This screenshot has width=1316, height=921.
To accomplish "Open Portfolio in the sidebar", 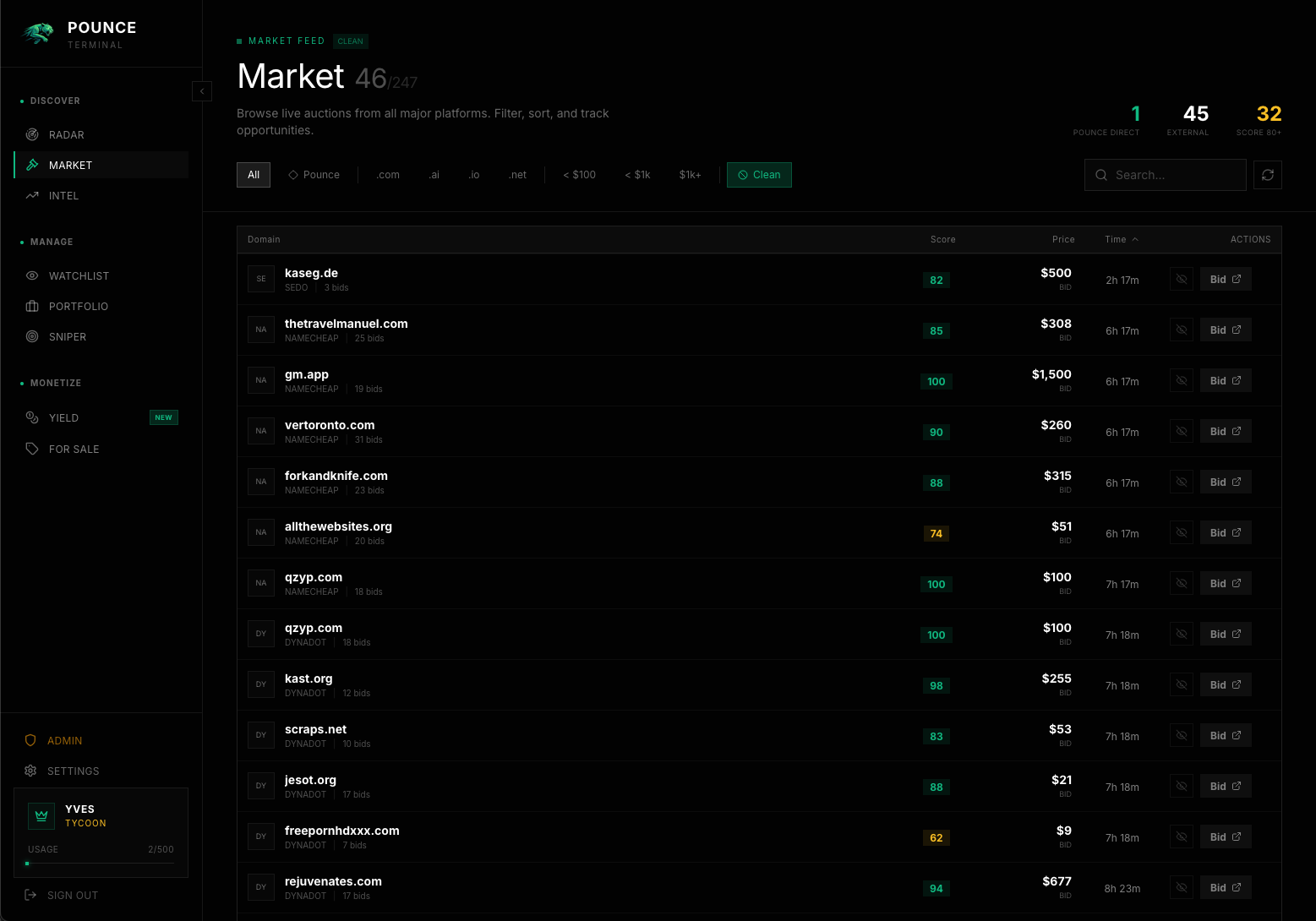I will pos(101,306).
